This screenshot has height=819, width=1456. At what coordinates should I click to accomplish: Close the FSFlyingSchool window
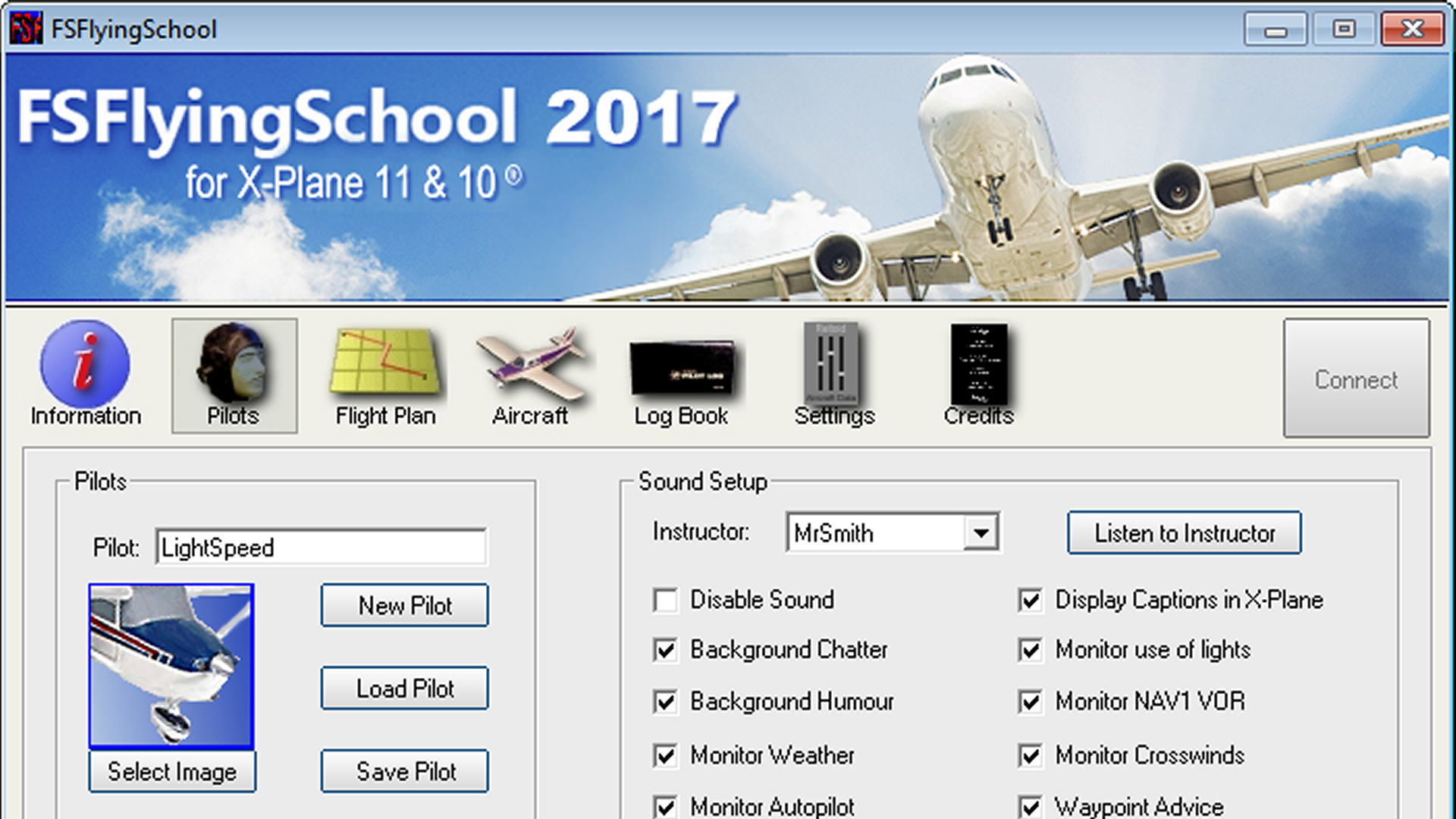click(1412, 30)
